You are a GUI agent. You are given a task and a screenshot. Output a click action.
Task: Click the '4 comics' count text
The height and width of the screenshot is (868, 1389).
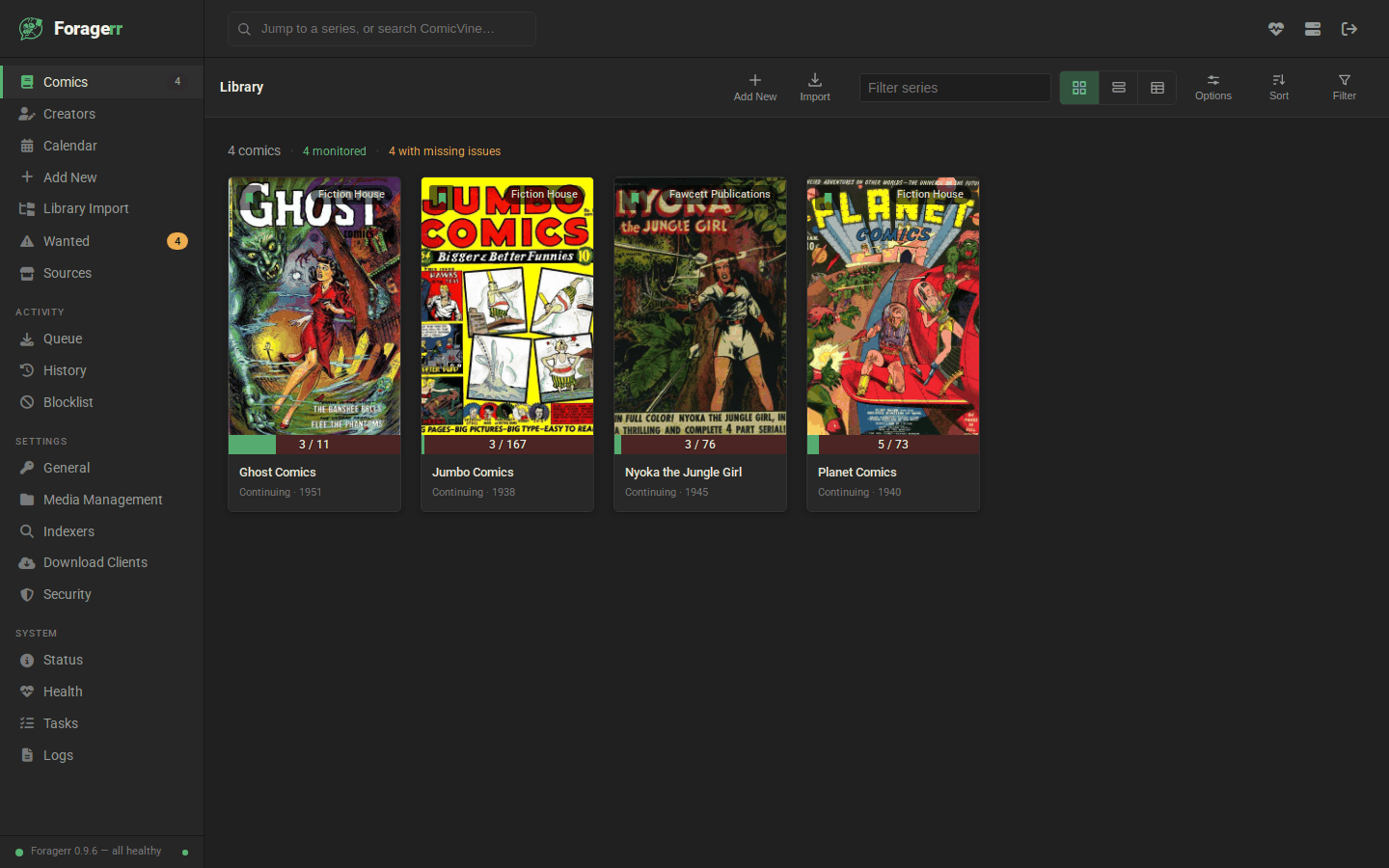254,150
